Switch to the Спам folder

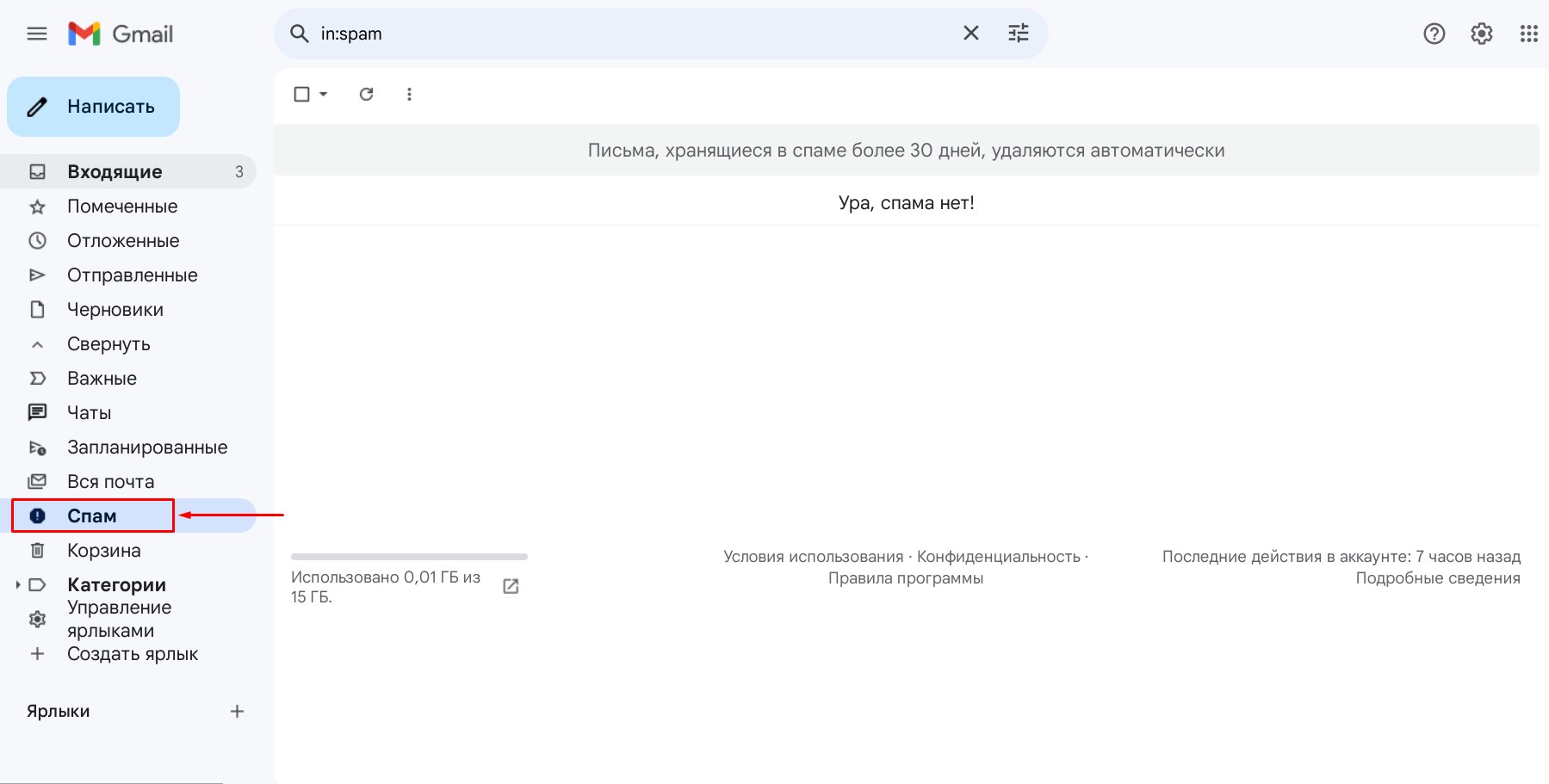(92, 515)
